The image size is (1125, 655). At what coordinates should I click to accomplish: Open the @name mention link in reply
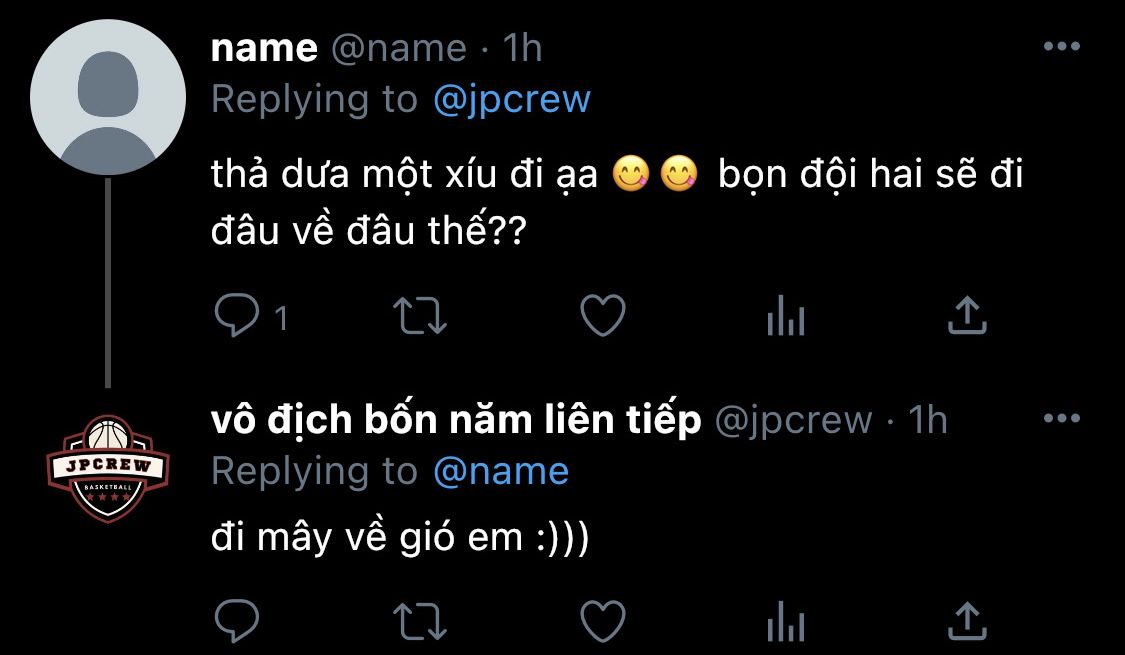pyautogui.click(x=500, y=471)
